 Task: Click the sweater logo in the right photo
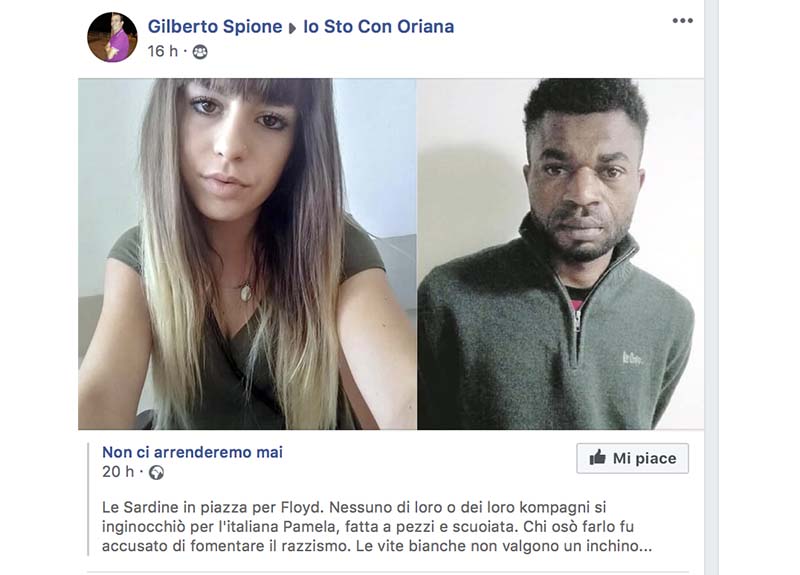[x=632, y=358]
